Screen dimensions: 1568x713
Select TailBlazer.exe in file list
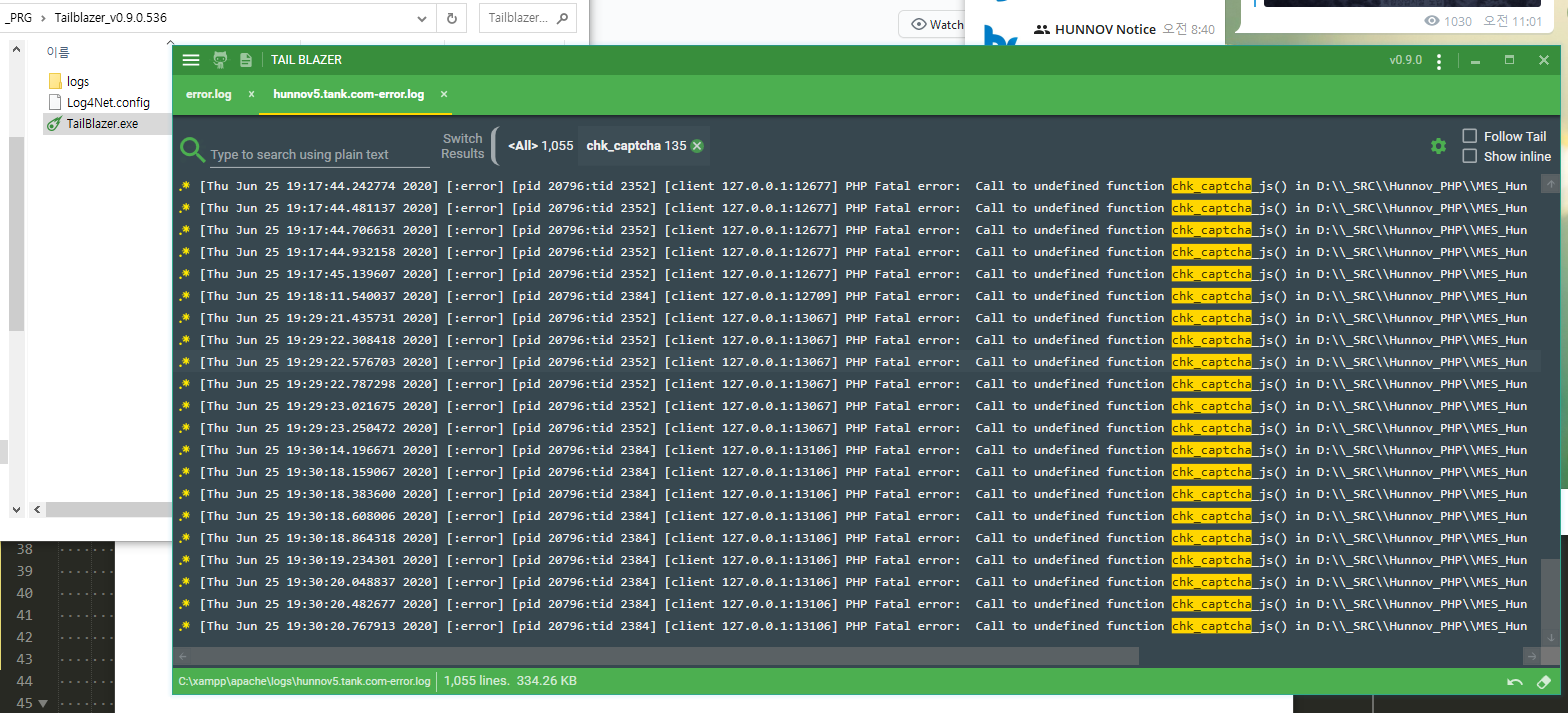click(102, 124)
